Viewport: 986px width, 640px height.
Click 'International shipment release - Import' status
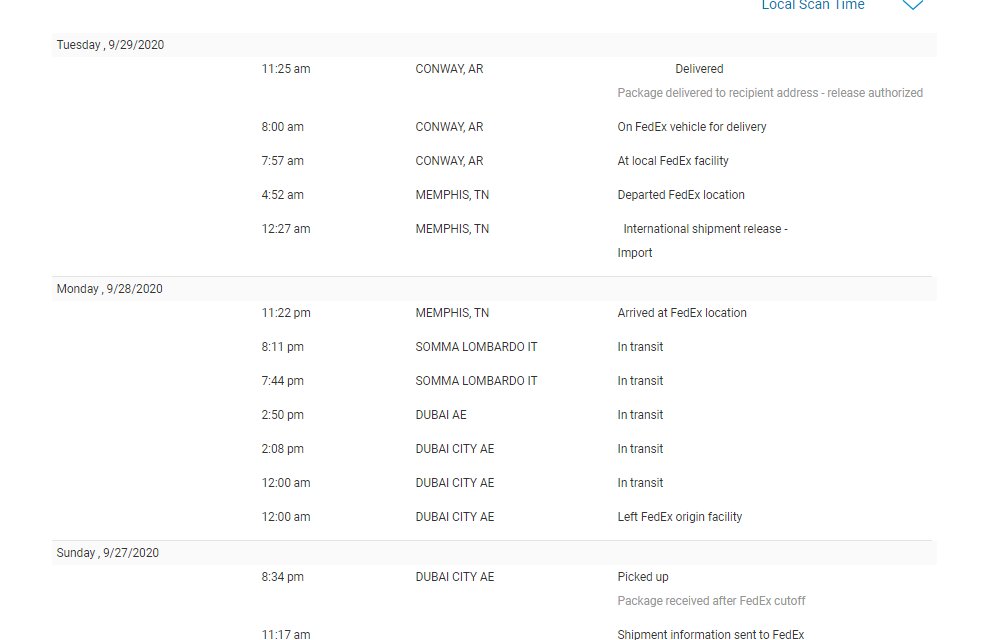pyautogui.click(x=702, y=240)
